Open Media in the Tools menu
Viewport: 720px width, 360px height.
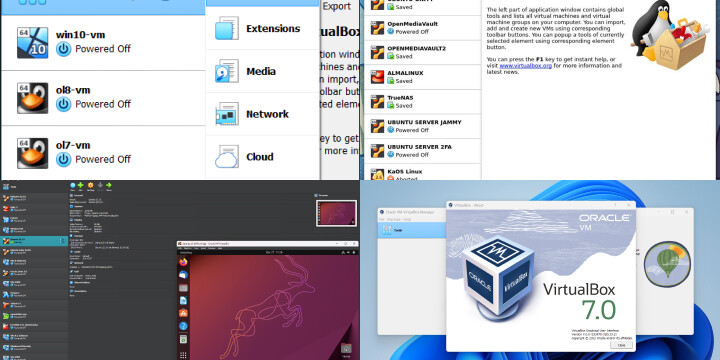pos(263,71)
